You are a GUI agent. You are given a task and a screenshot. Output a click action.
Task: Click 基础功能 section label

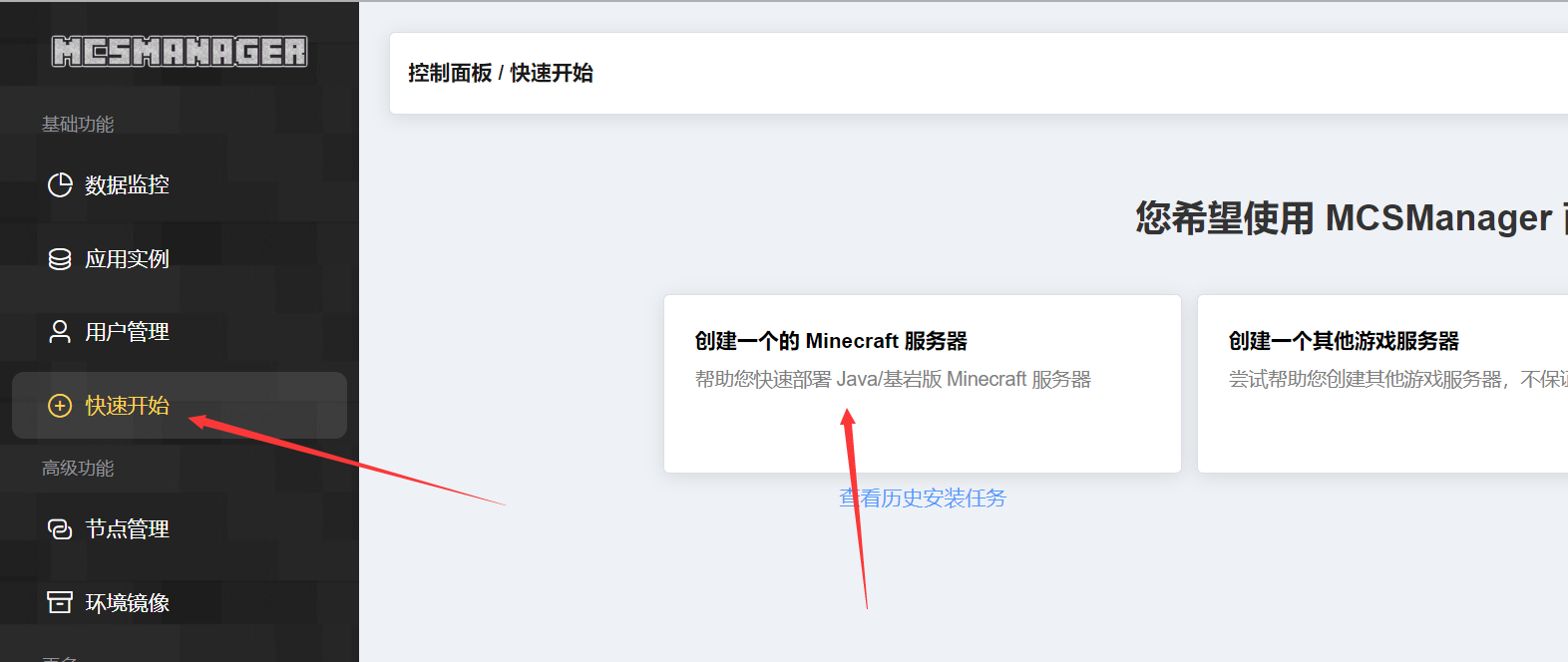(78, 125)
